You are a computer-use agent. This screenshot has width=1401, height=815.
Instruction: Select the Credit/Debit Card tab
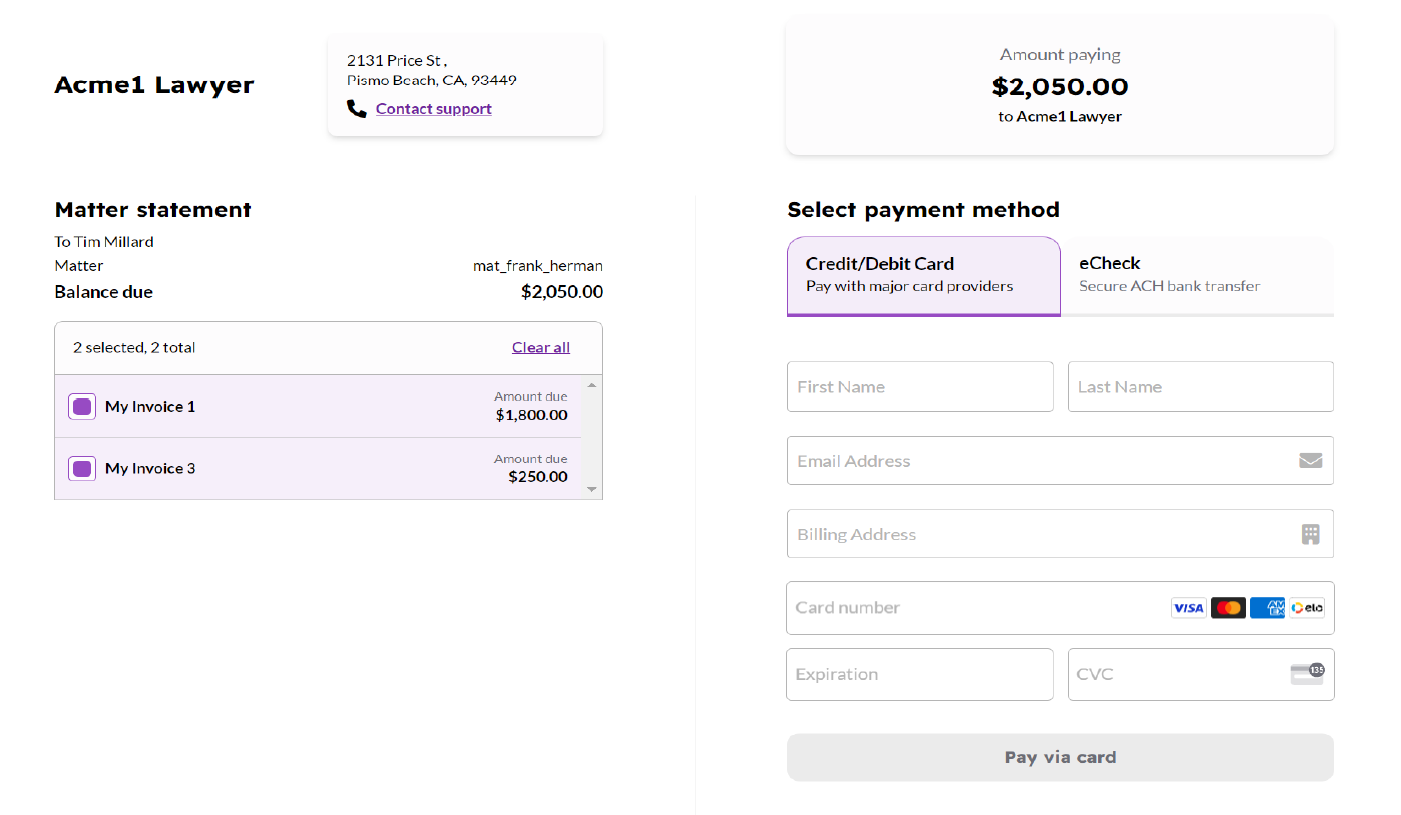[923, 276]
